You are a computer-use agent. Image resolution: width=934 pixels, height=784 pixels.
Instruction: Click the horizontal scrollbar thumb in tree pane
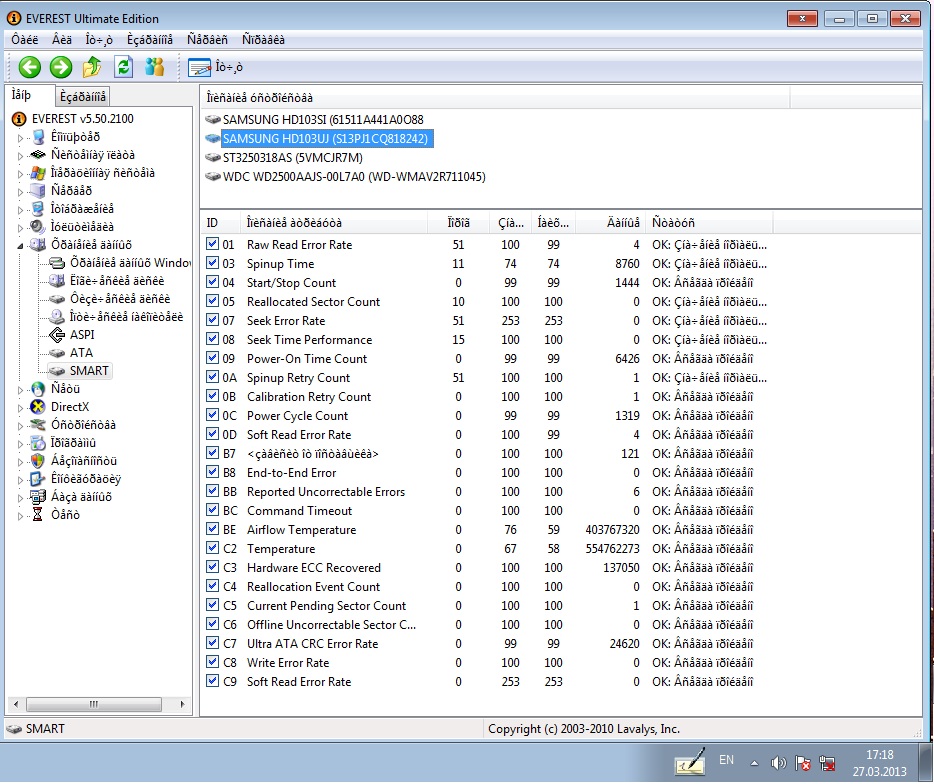94,704
